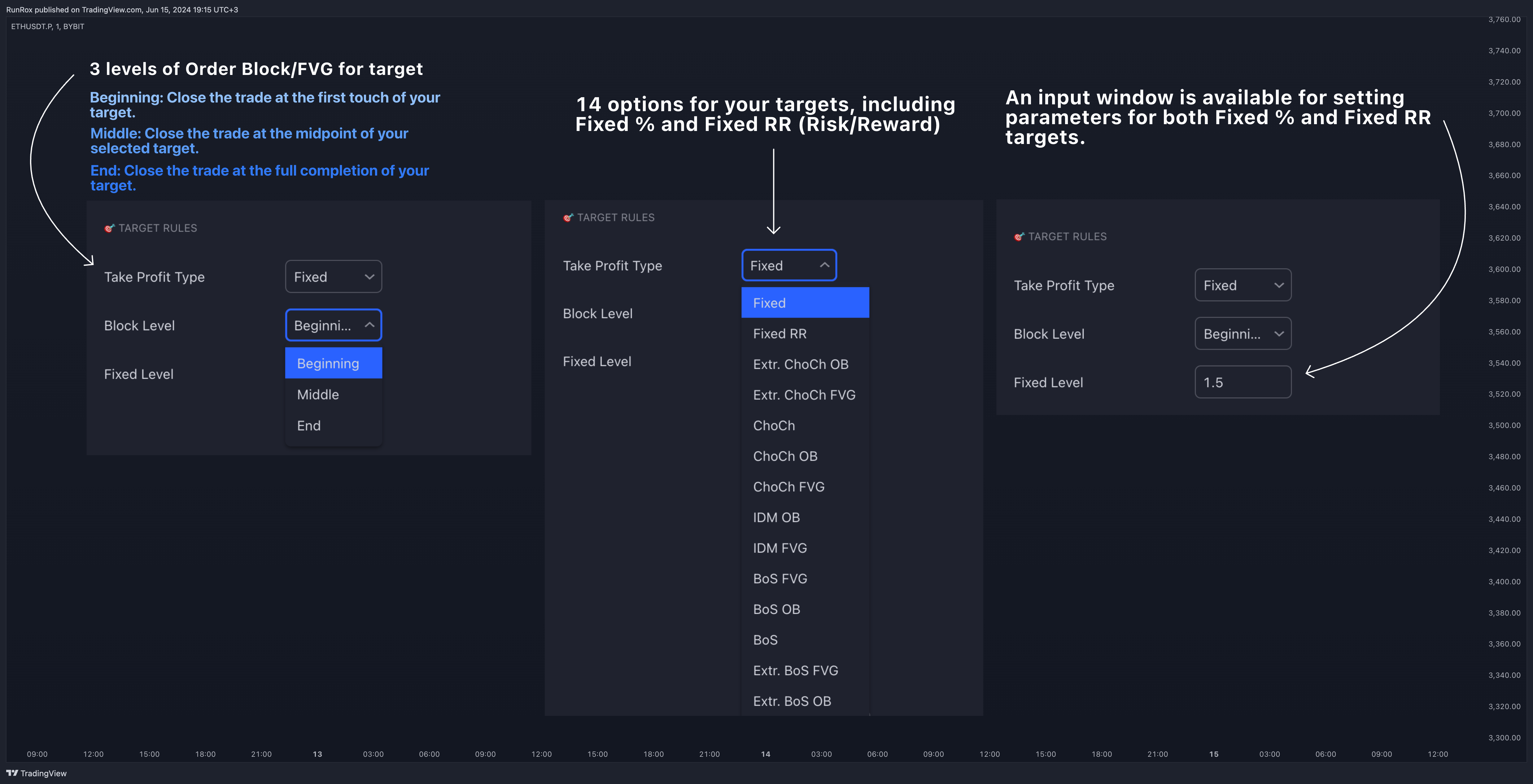This screenshot has height=784, width=1533.
Task: Choose BoS OB target option
Action: [805, 609]
